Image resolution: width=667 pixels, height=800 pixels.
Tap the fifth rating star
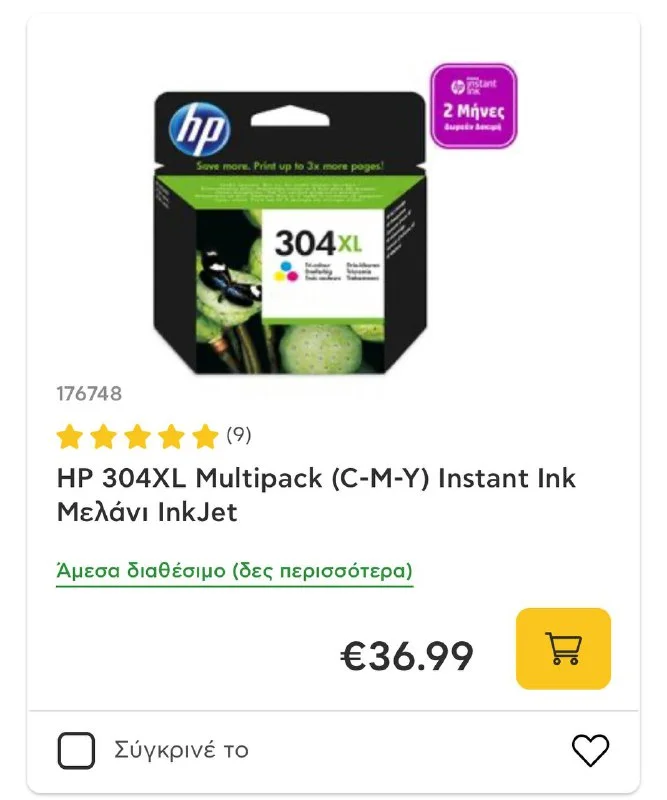pos(205,437)
